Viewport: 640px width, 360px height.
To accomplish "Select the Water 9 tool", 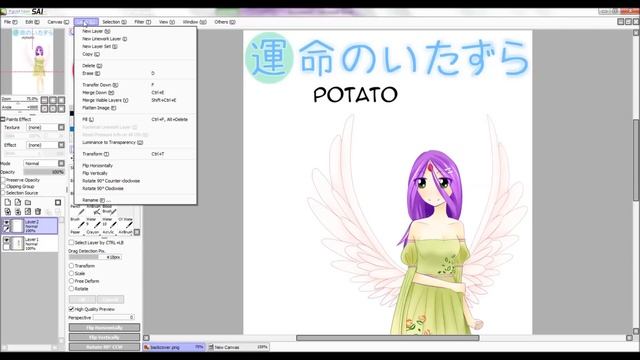I will click(93, 223).
